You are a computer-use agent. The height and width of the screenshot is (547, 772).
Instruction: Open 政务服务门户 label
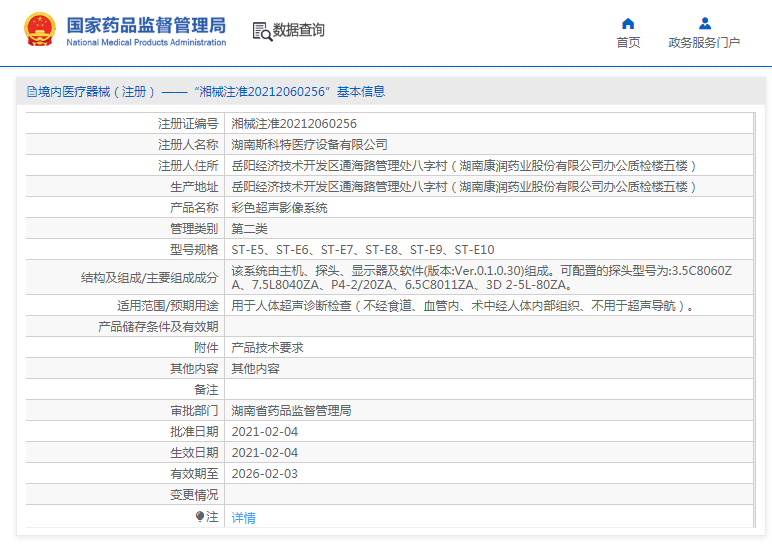(704, 42)
